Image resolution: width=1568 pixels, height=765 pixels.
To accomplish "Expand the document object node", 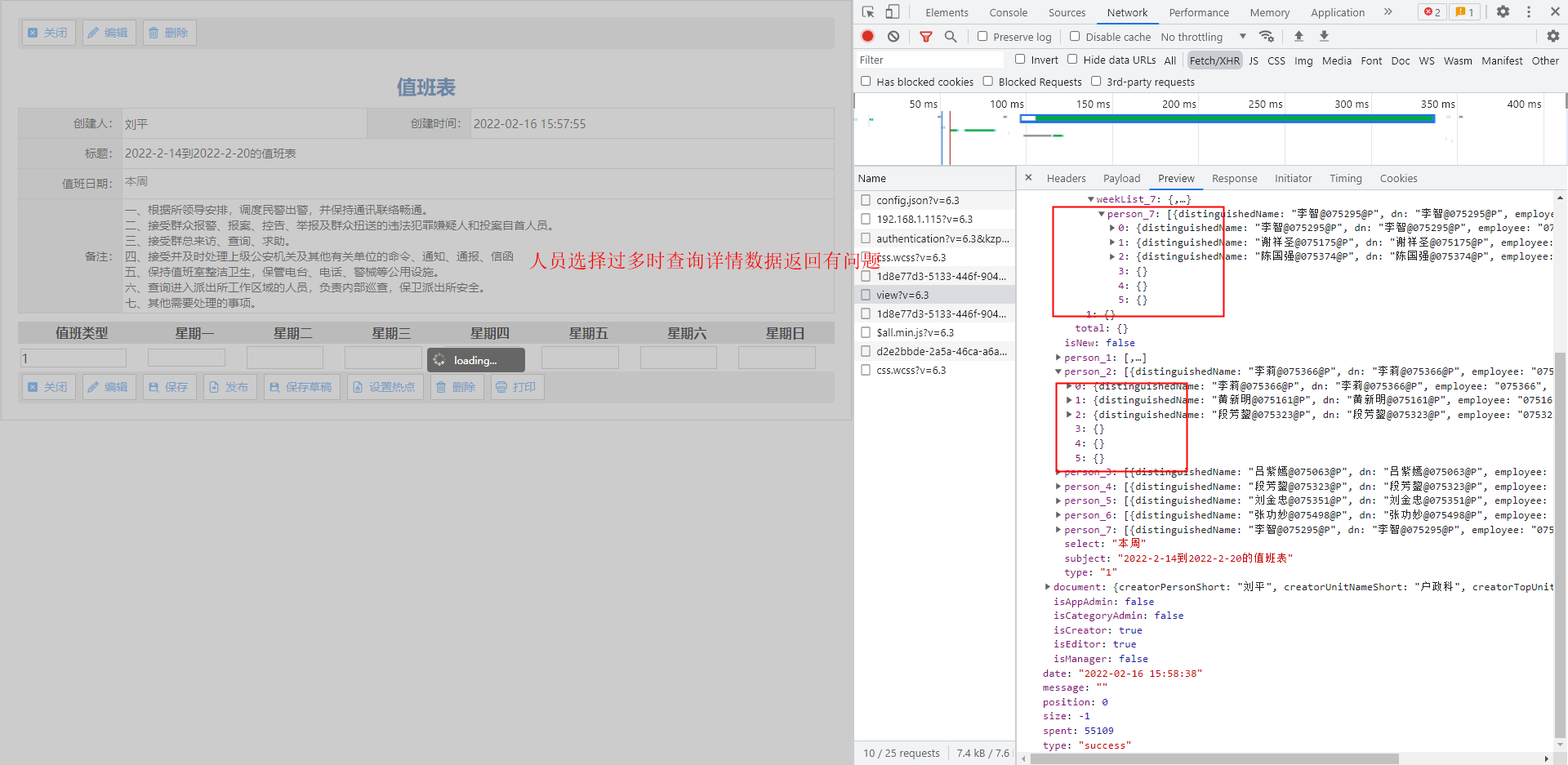I will (x=1048, y=587).
